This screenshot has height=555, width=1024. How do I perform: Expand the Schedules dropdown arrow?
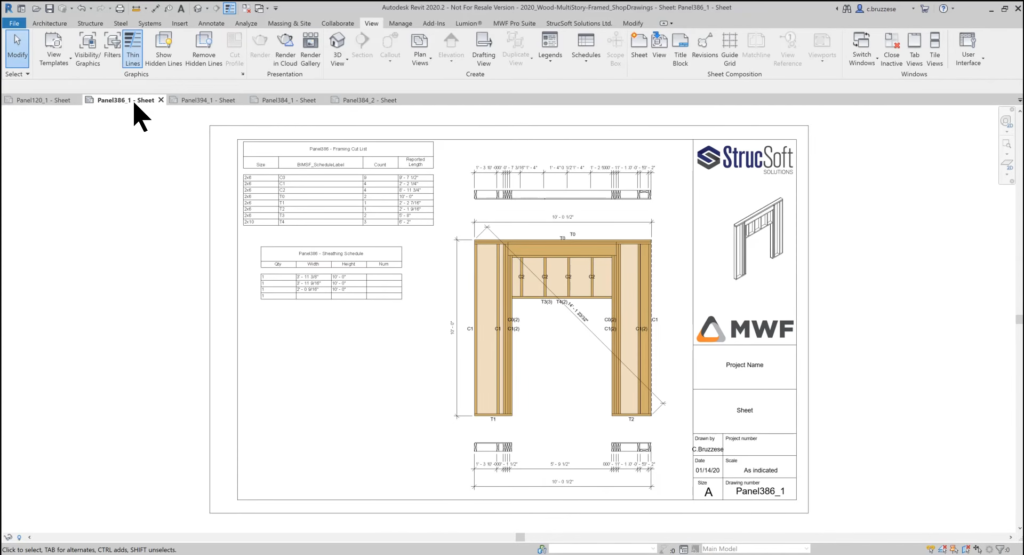(586, 62)
